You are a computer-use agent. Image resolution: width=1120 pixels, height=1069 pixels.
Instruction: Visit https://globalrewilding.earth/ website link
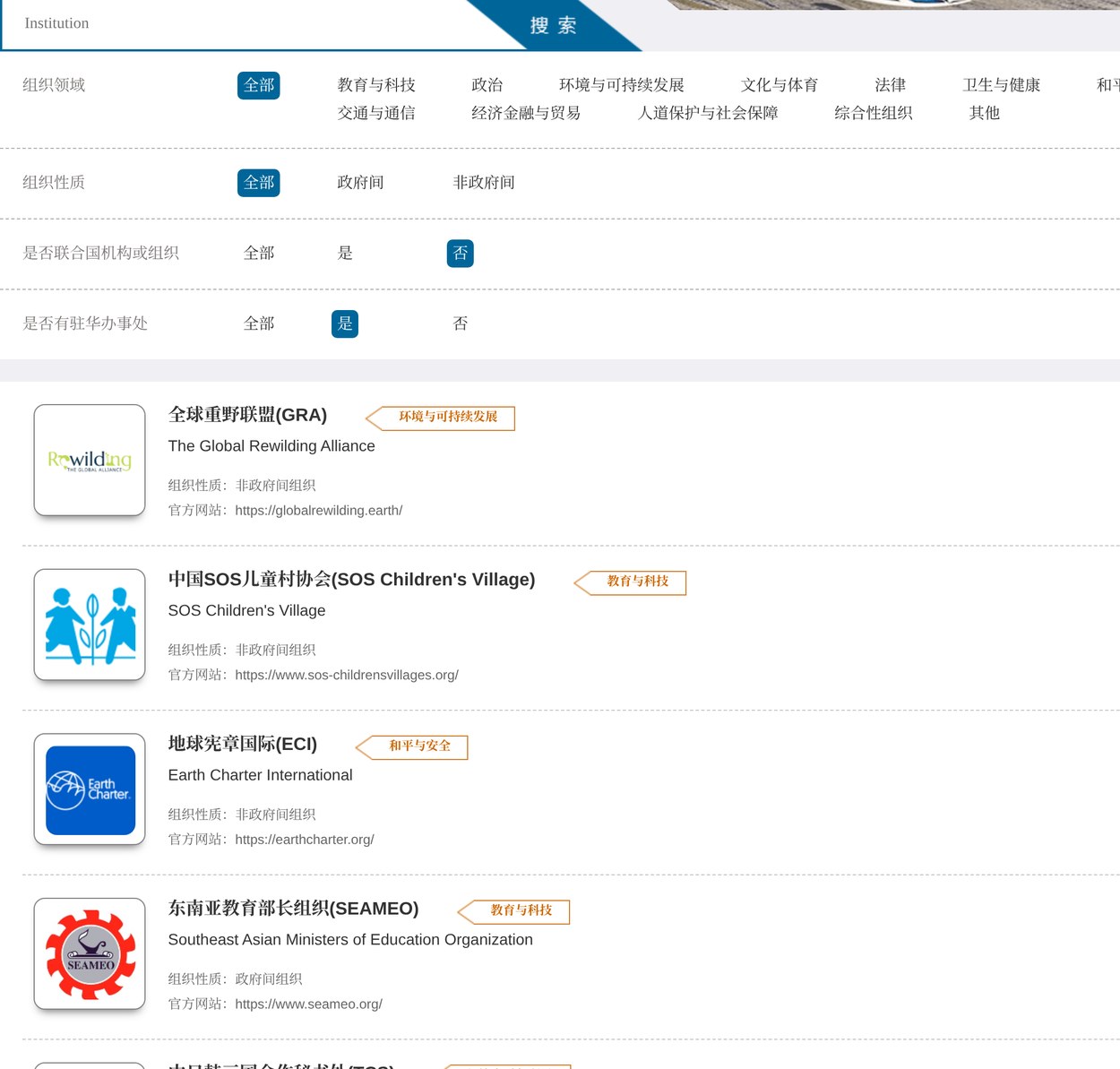pyautogui.click(x=318, y=511)
